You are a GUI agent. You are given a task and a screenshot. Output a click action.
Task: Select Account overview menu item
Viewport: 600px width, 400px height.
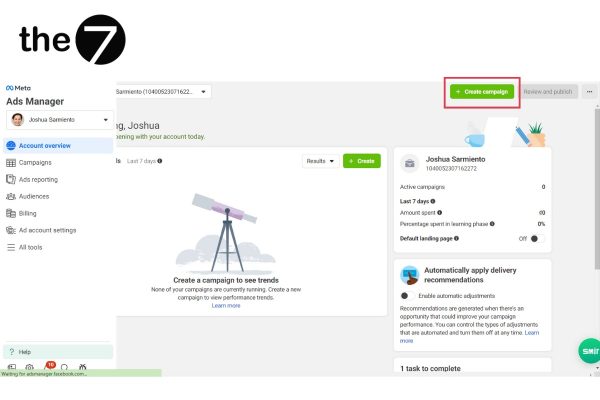(x=58, y=146)
